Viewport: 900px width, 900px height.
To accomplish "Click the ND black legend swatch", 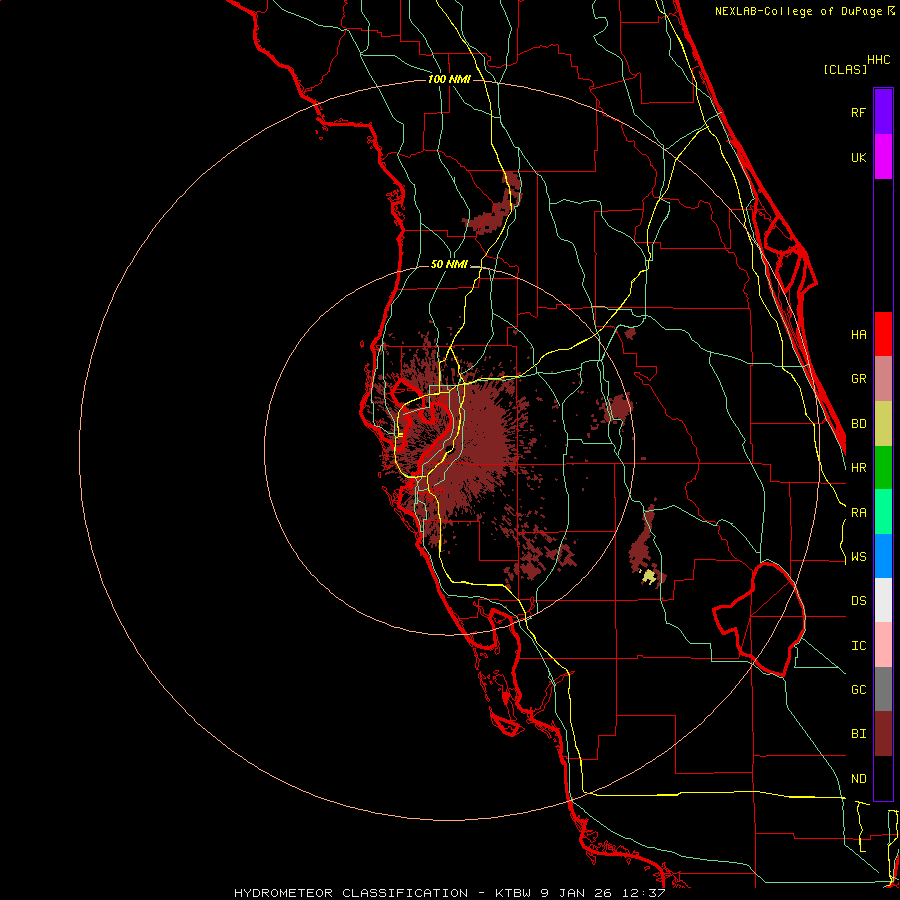I will [x=883, y=778].
